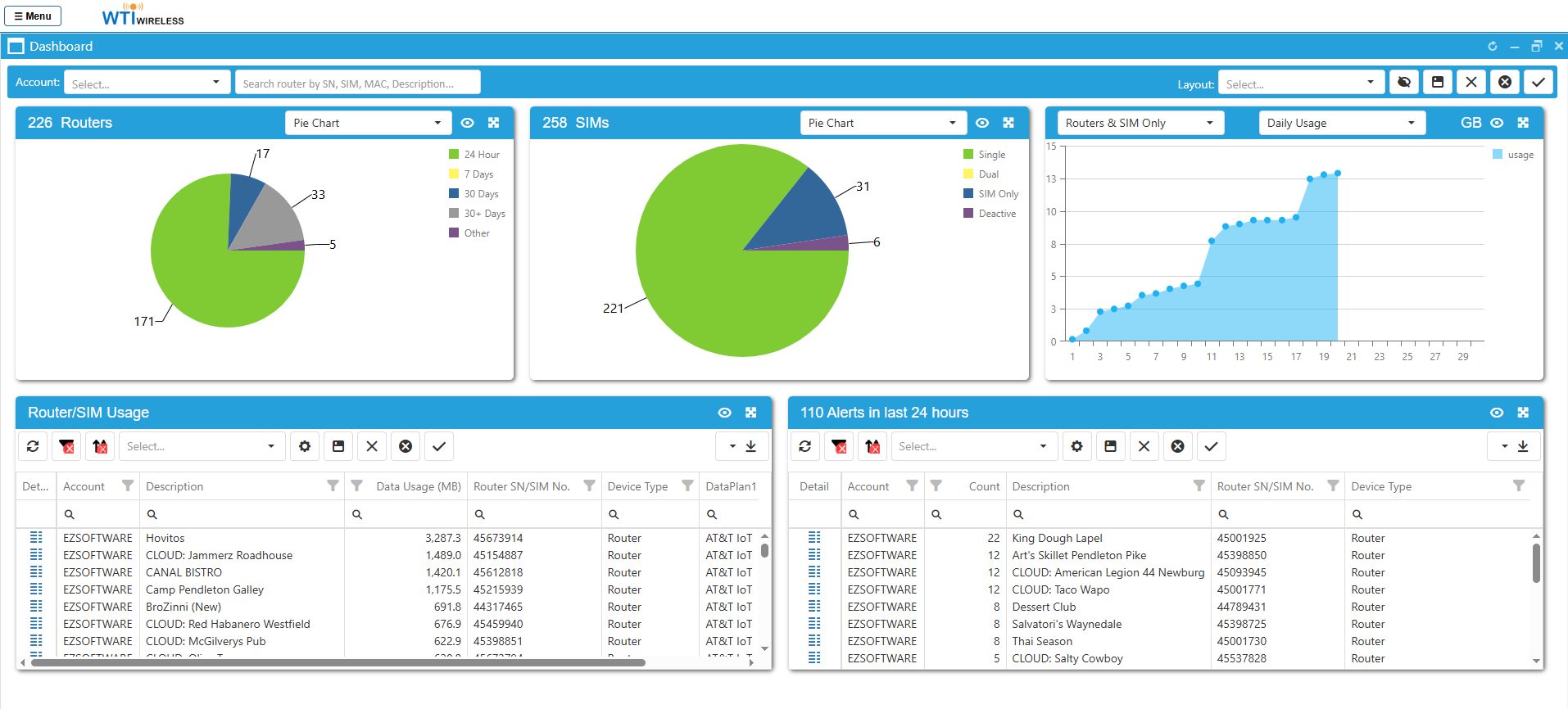
Task: Clear sorting icon in Alerts toolbar
Action: [872, 446]
